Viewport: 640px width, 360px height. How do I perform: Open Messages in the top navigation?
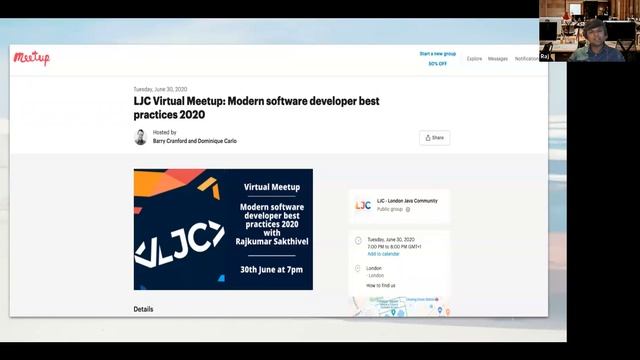click(498, 59)
